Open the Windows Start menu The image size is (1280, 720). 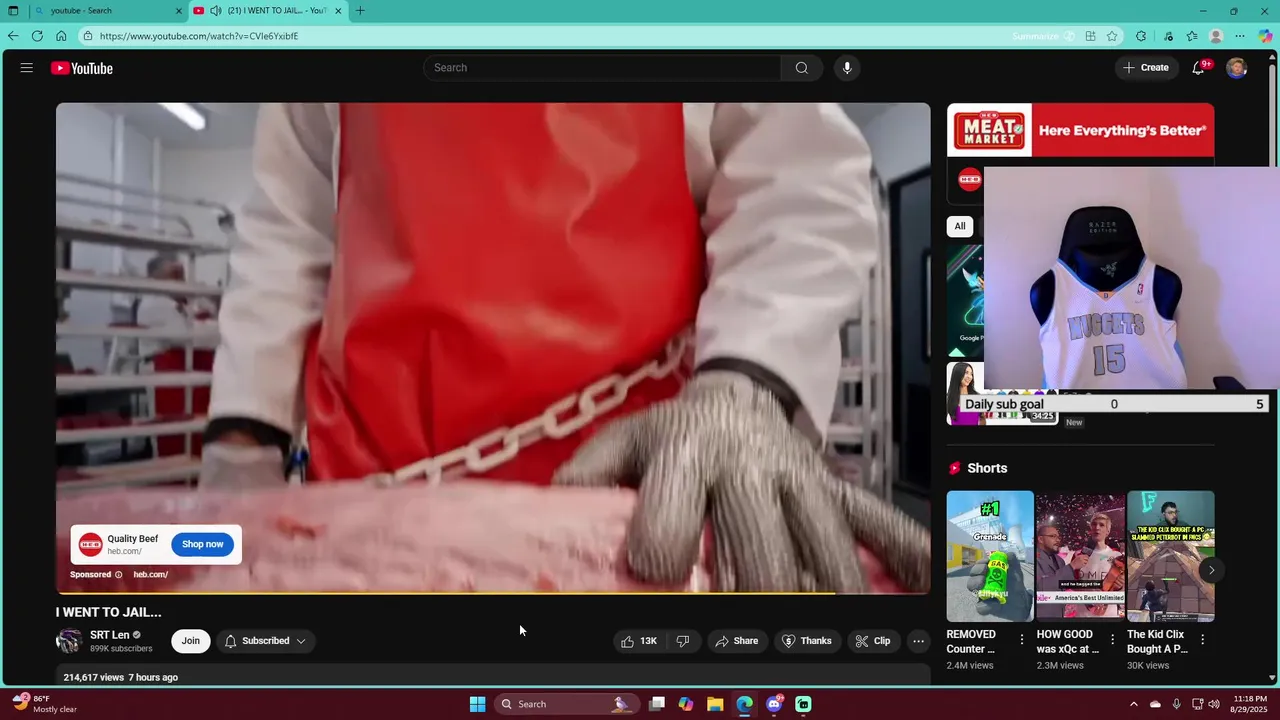pyautogui.click(x=478, y=704)
